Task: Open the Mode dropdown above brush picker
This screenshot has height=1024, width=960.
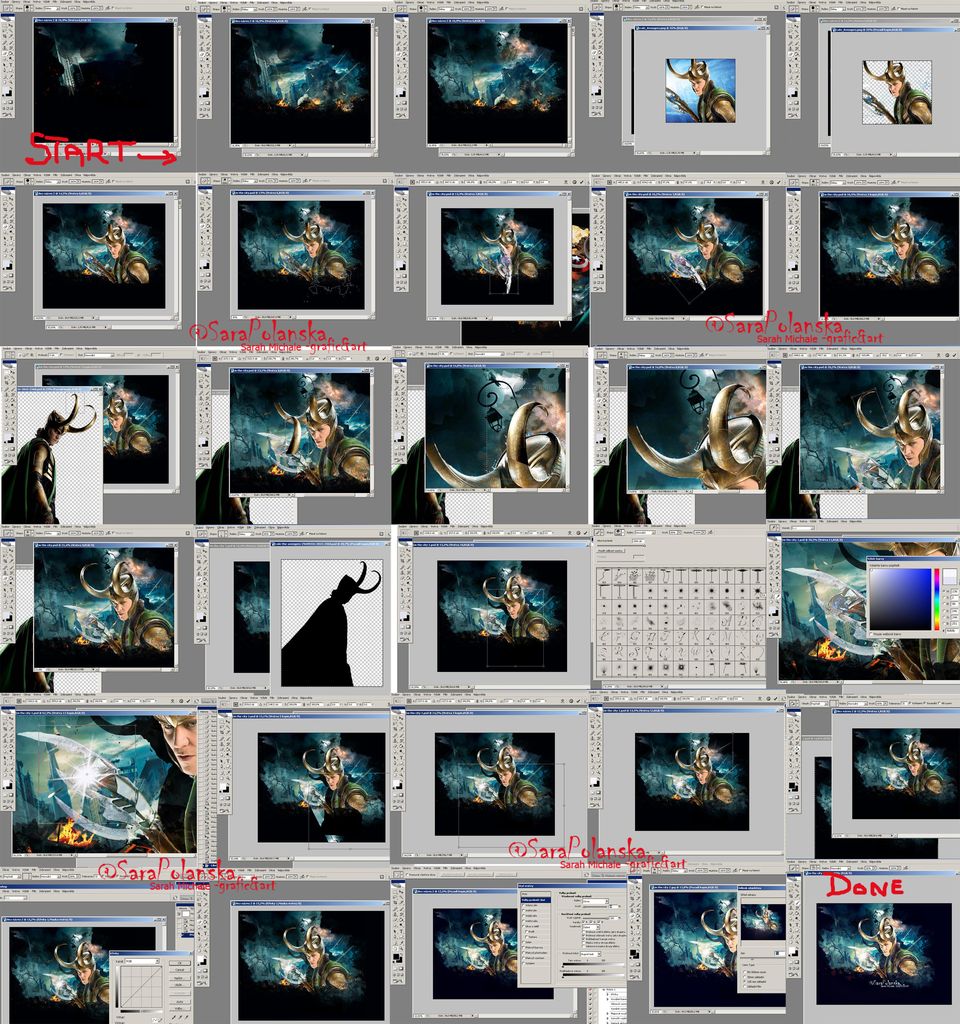Action: click(645, 533)
